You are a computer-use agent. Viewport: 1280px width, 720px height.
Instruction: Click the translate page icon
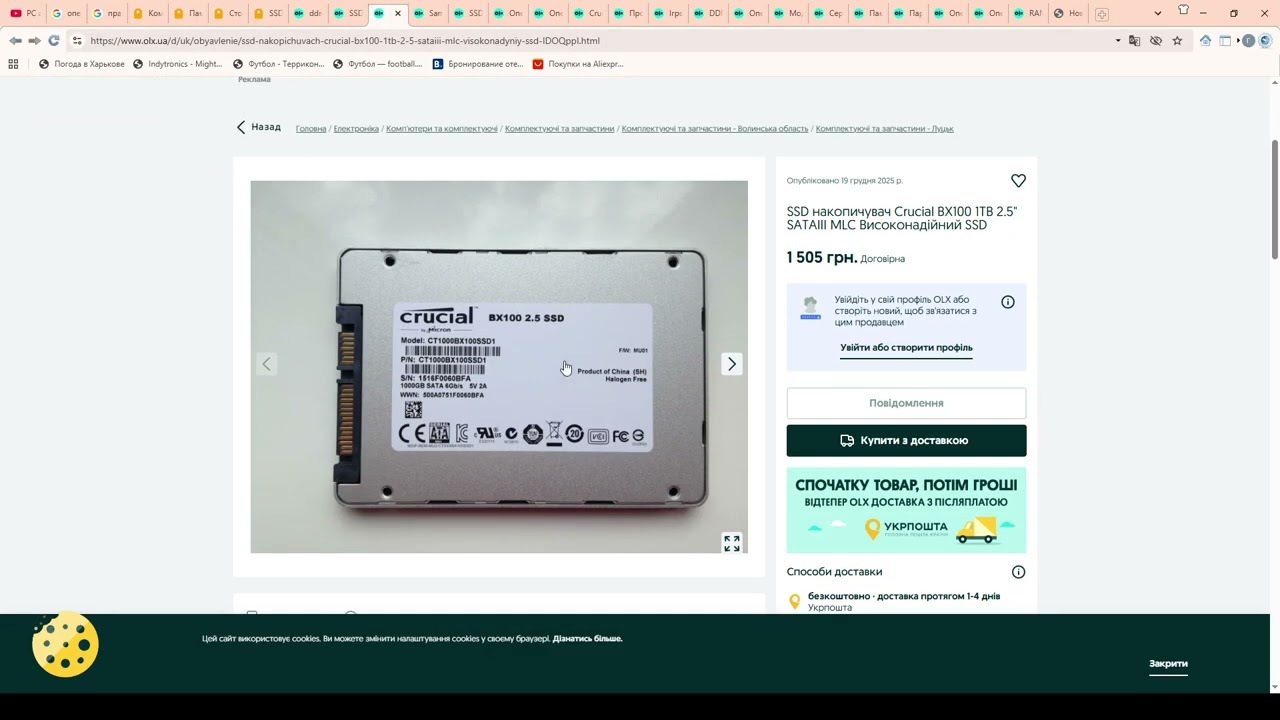[x=1134, y=41]
